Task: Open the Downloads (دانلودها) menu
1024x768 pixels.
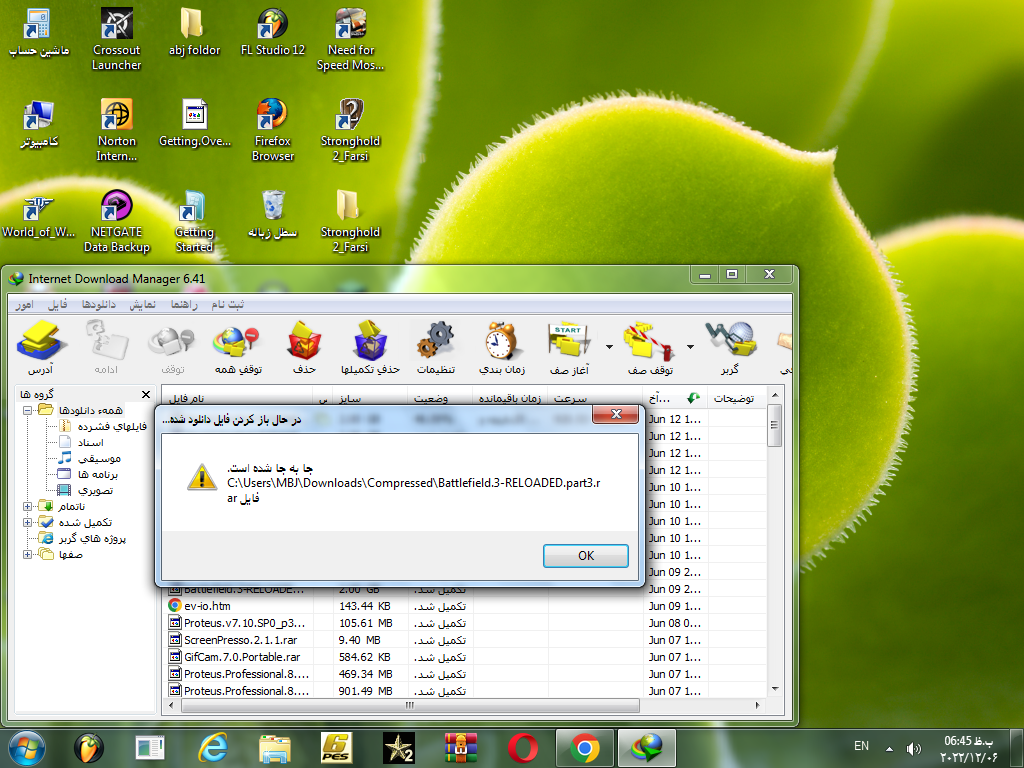Action: point(99,303)
